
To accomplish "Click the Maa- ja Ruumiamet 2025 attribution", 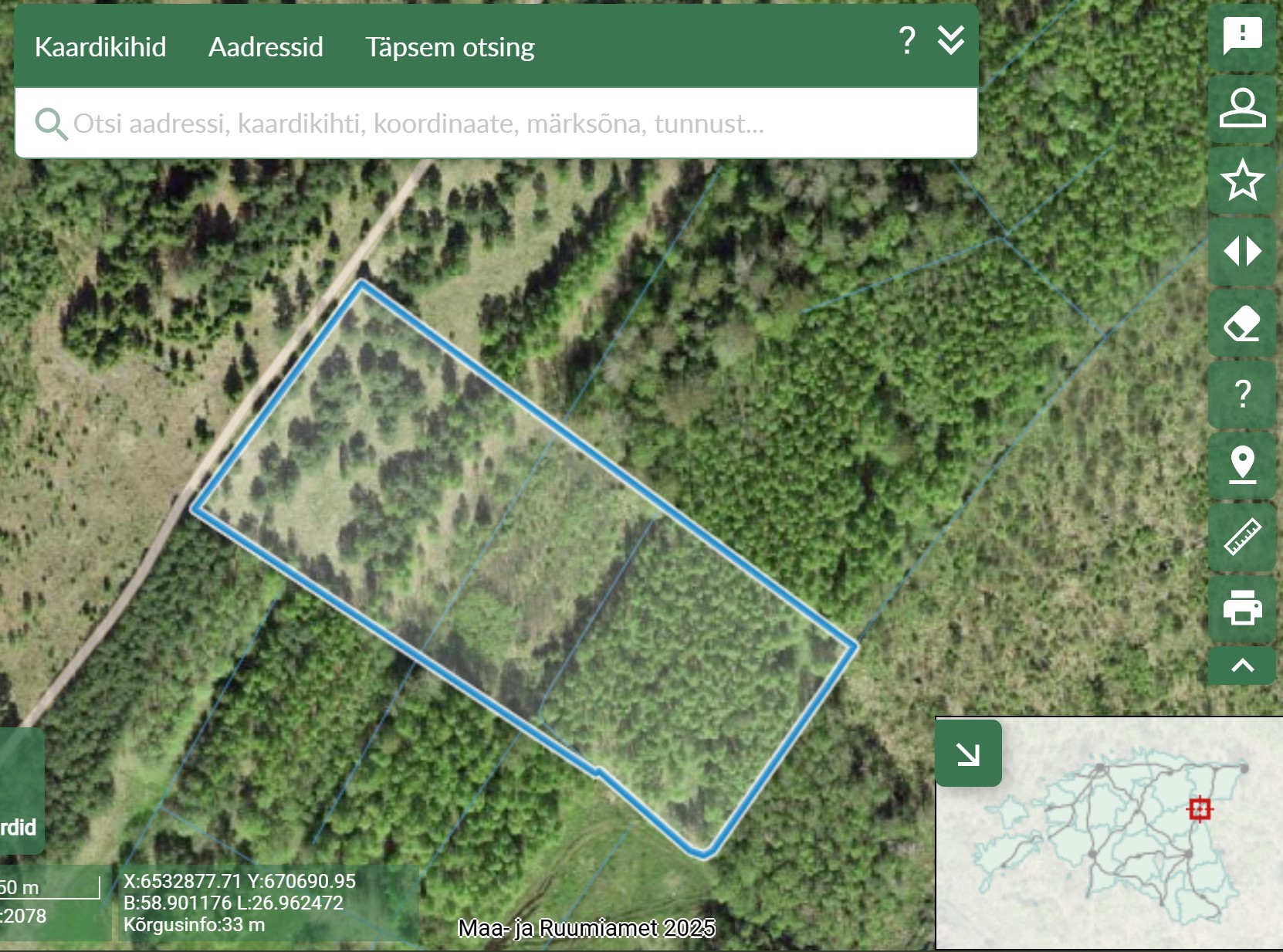I will point(586,928).
